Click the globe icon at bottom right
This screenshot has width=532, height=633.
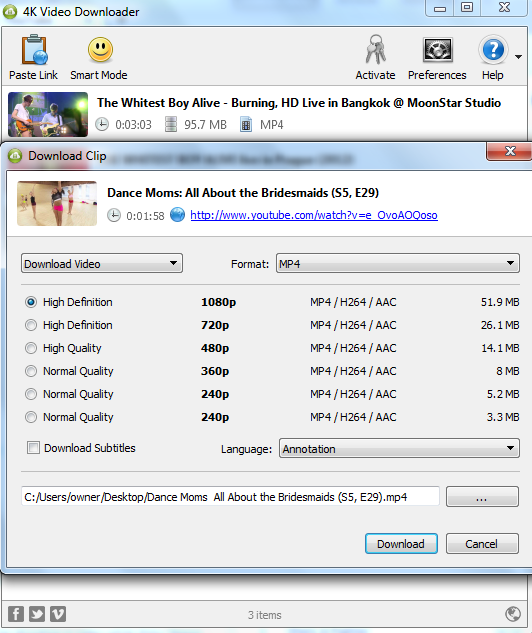tap(513, 614)
